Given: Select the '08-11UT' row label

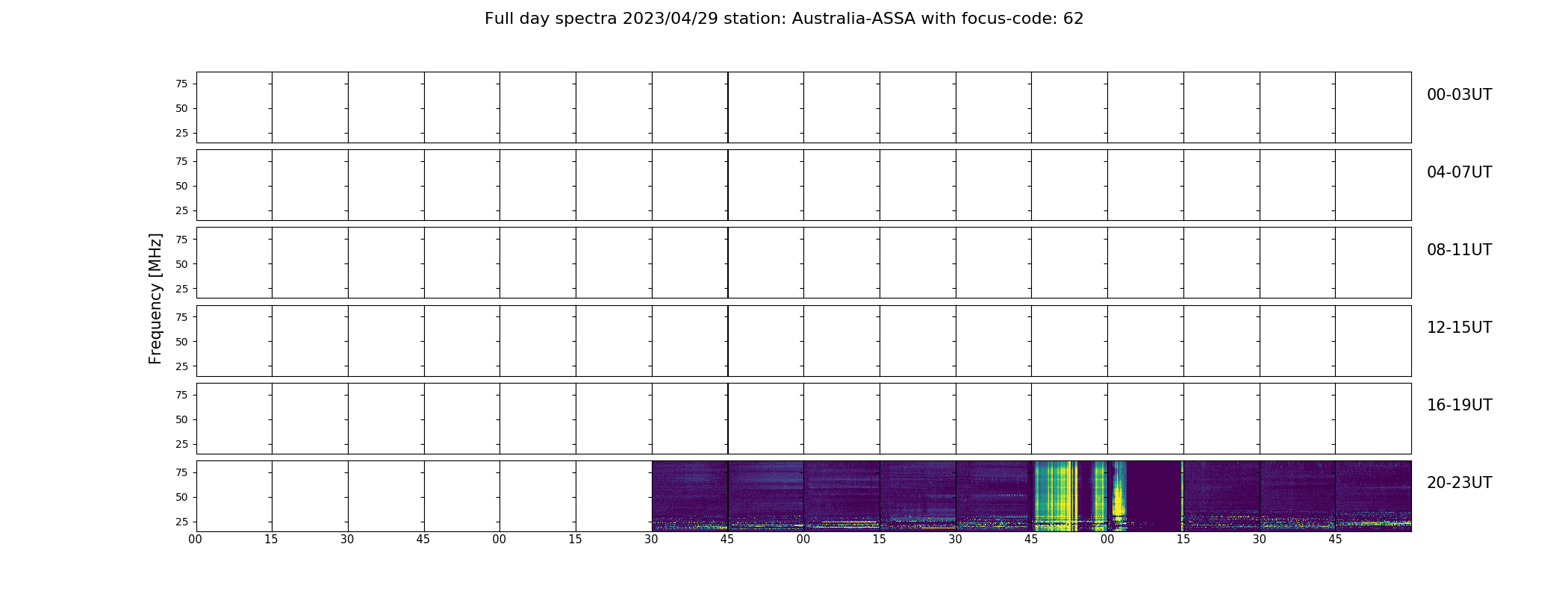Looking at the screenshot, I should click(1459, 250).
